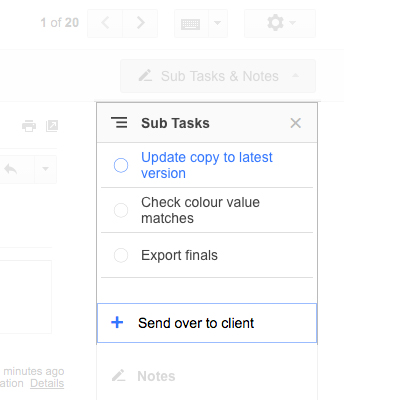Select the 'Update copy to latest version' item
Screen dimensions: 400x400
[x=207, y=165]
